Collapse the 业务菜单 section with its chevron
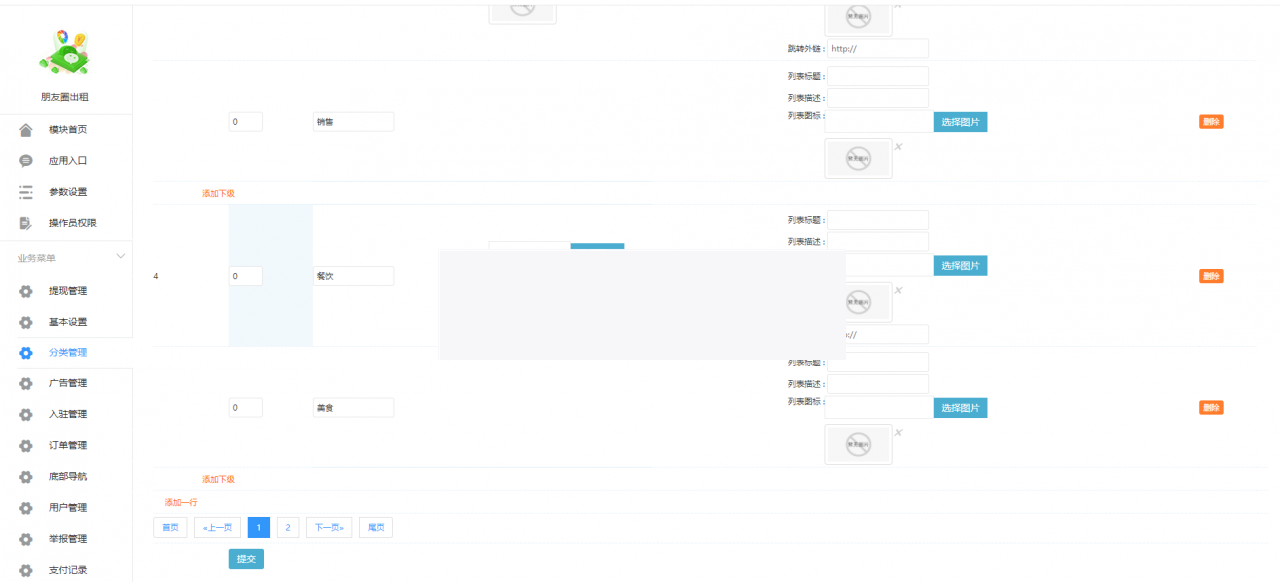 120,256
